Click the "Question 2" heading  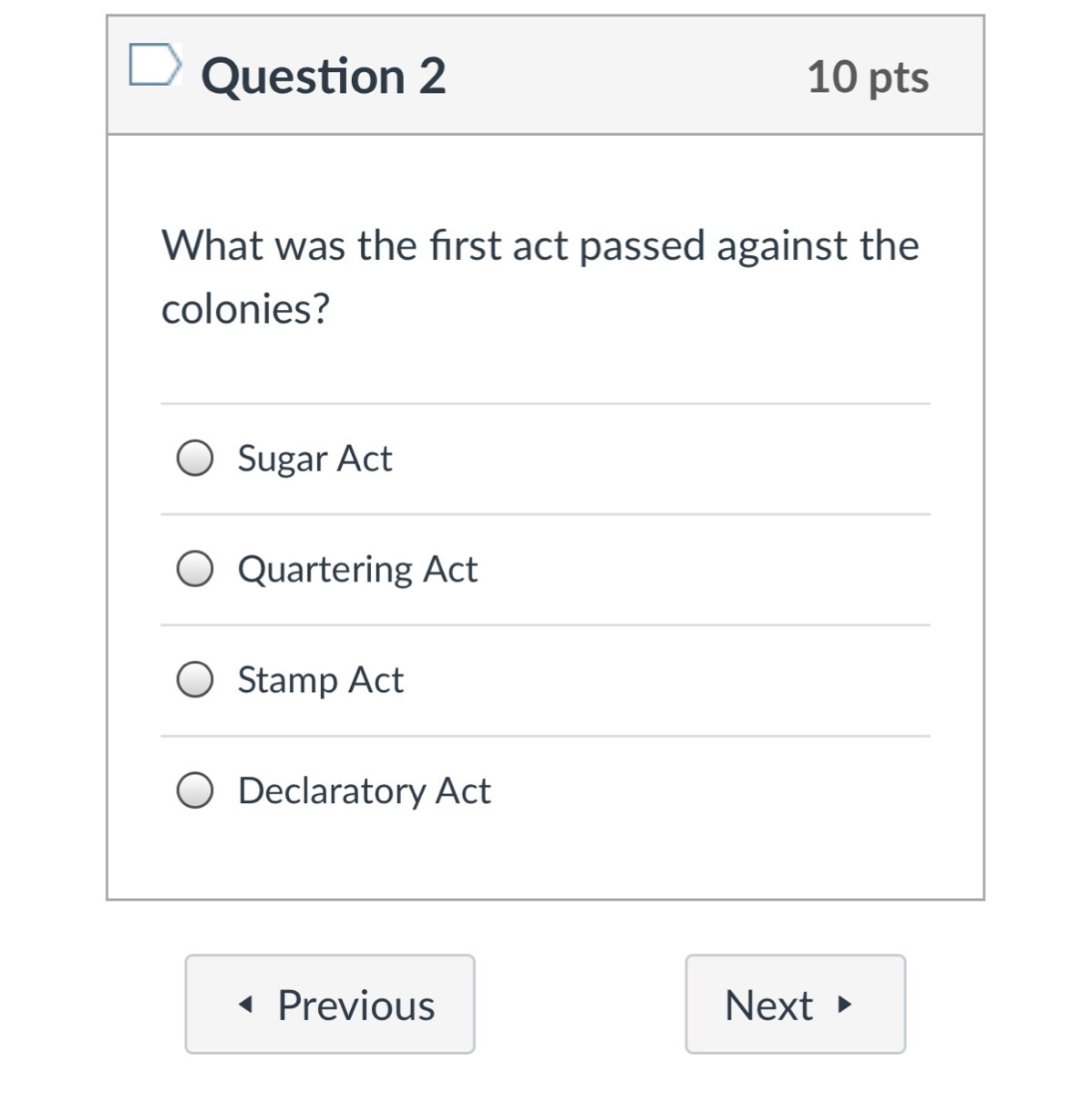324,76
